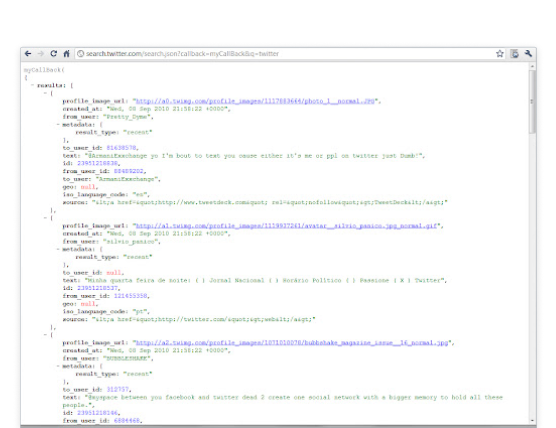
Task: Click the from_user_id value 88489202
Action: click(129, 171)
